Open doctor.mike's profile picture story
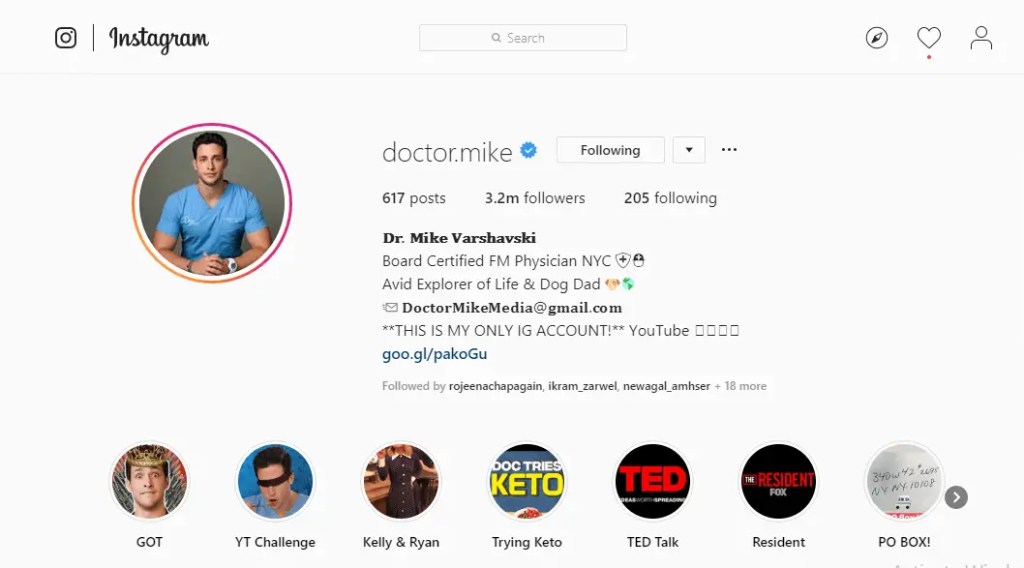 click(212, 203)
